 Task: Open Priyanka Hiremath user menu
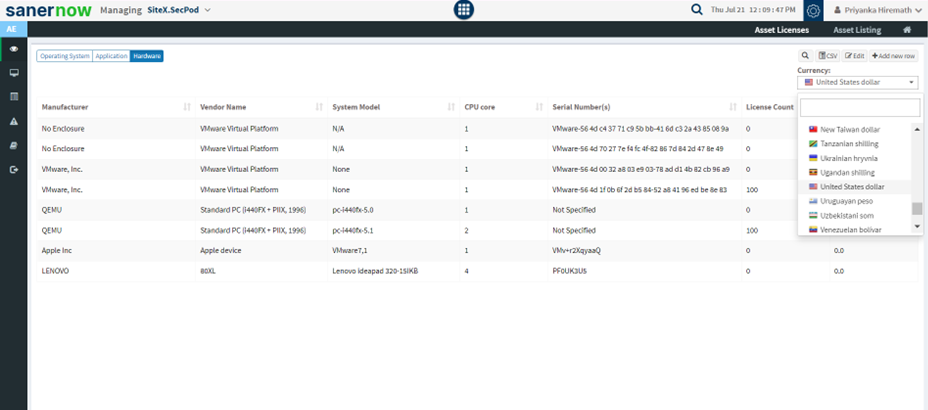click(880, 10)
